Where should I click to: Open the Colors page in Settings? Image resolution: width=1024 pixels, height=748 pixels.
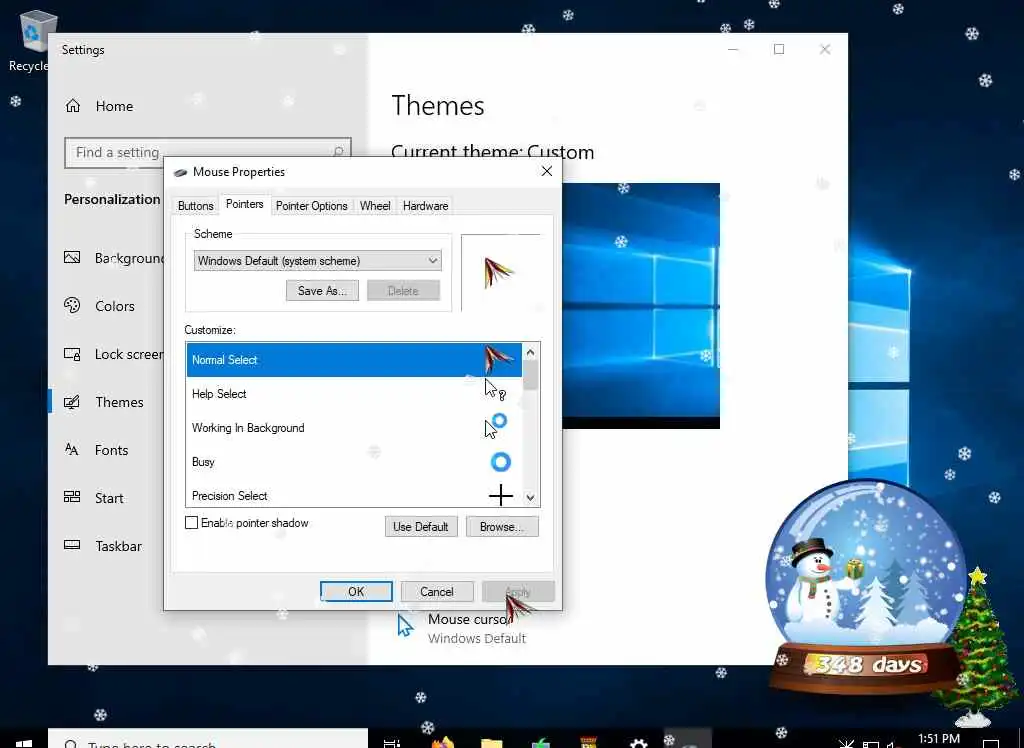115,306
